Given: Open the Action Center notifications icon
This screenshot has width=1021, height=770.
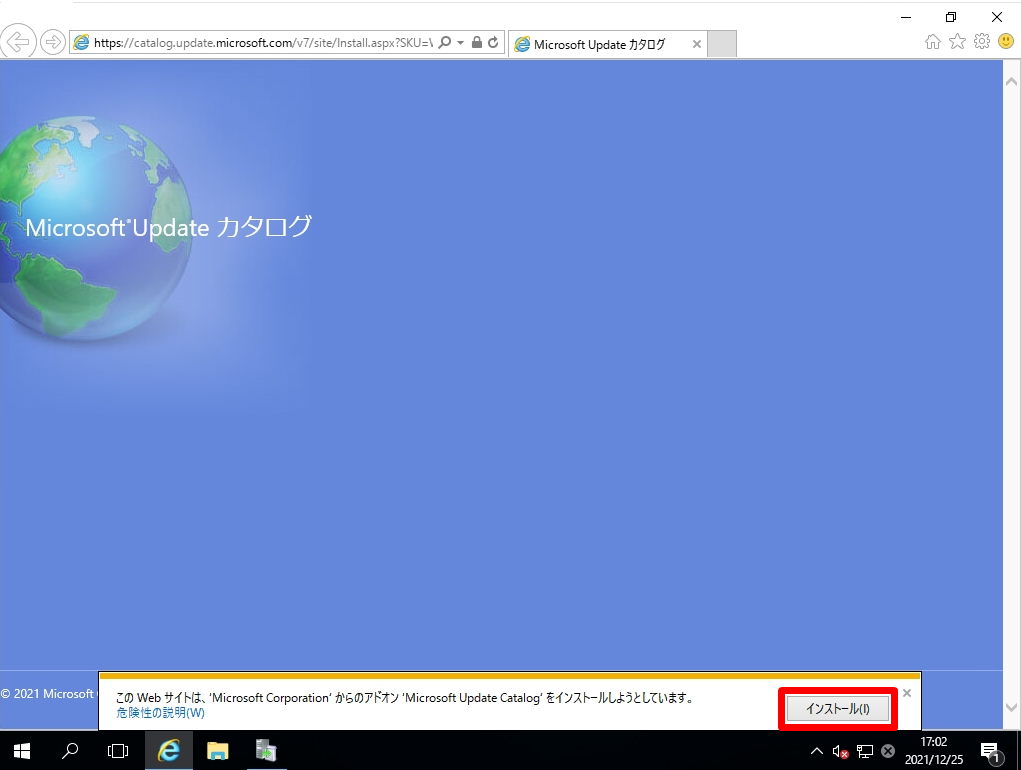Looking at the screenshot, I should 990,752.
